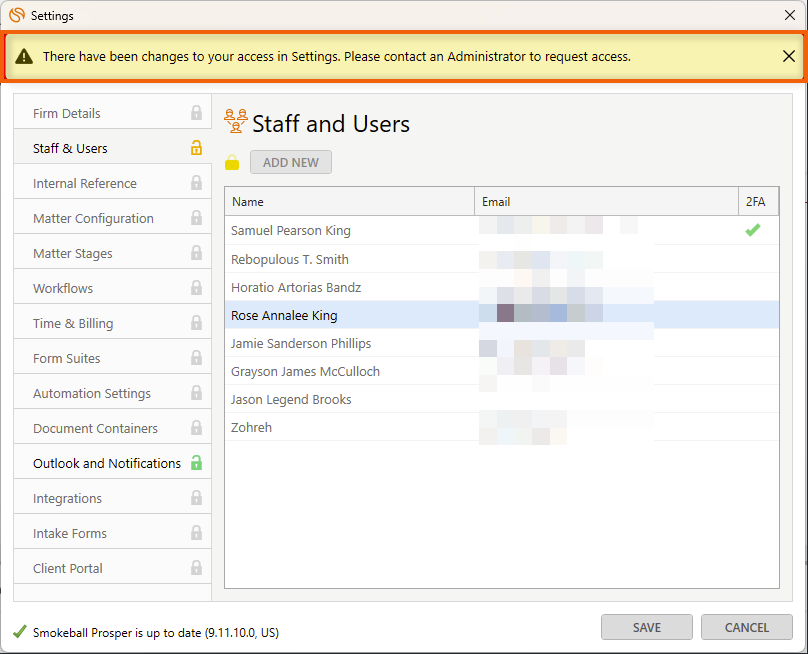Click the orange unlocked padlock beside Staff & Users
The image size is (808, 654).
click(196, 148)
